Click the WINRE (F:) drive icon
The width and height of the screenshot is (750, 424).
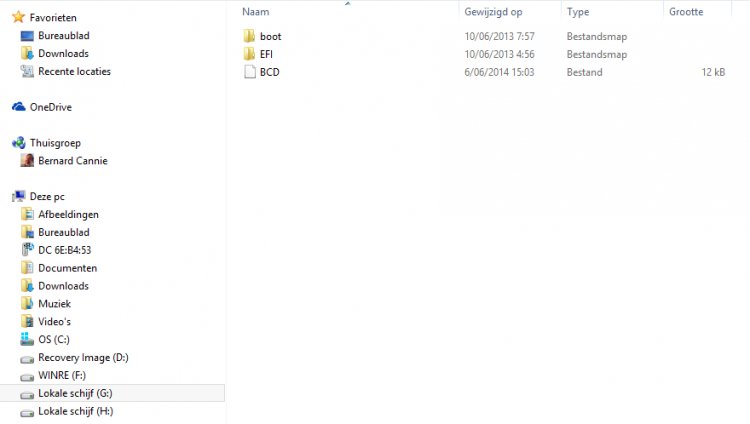tap(27, 377)
